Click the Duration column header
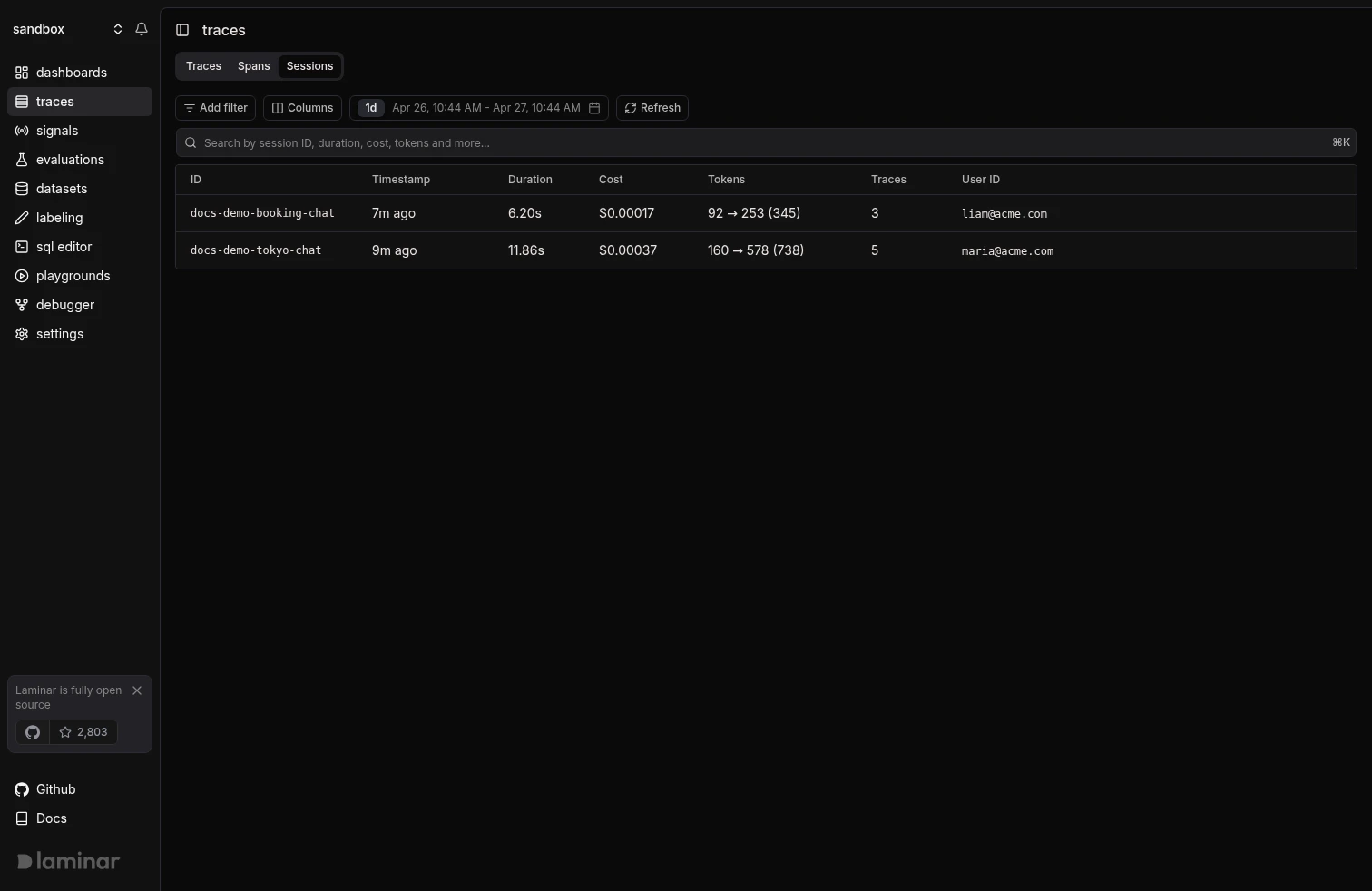 click(530, 180)
